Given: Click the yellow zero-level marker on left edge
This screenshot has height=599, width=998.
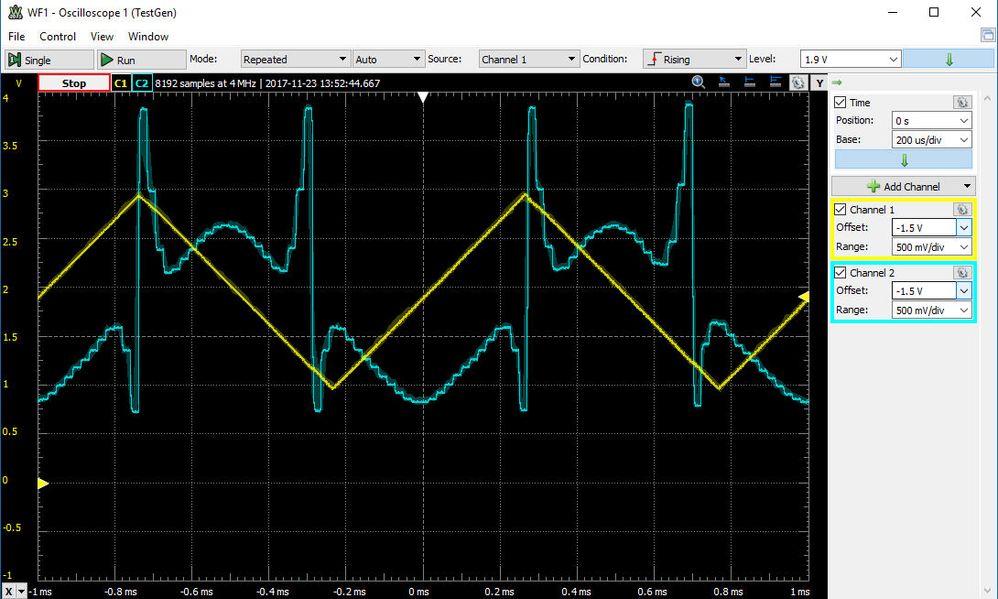Looking at the screenshot, I should [43, 484].
